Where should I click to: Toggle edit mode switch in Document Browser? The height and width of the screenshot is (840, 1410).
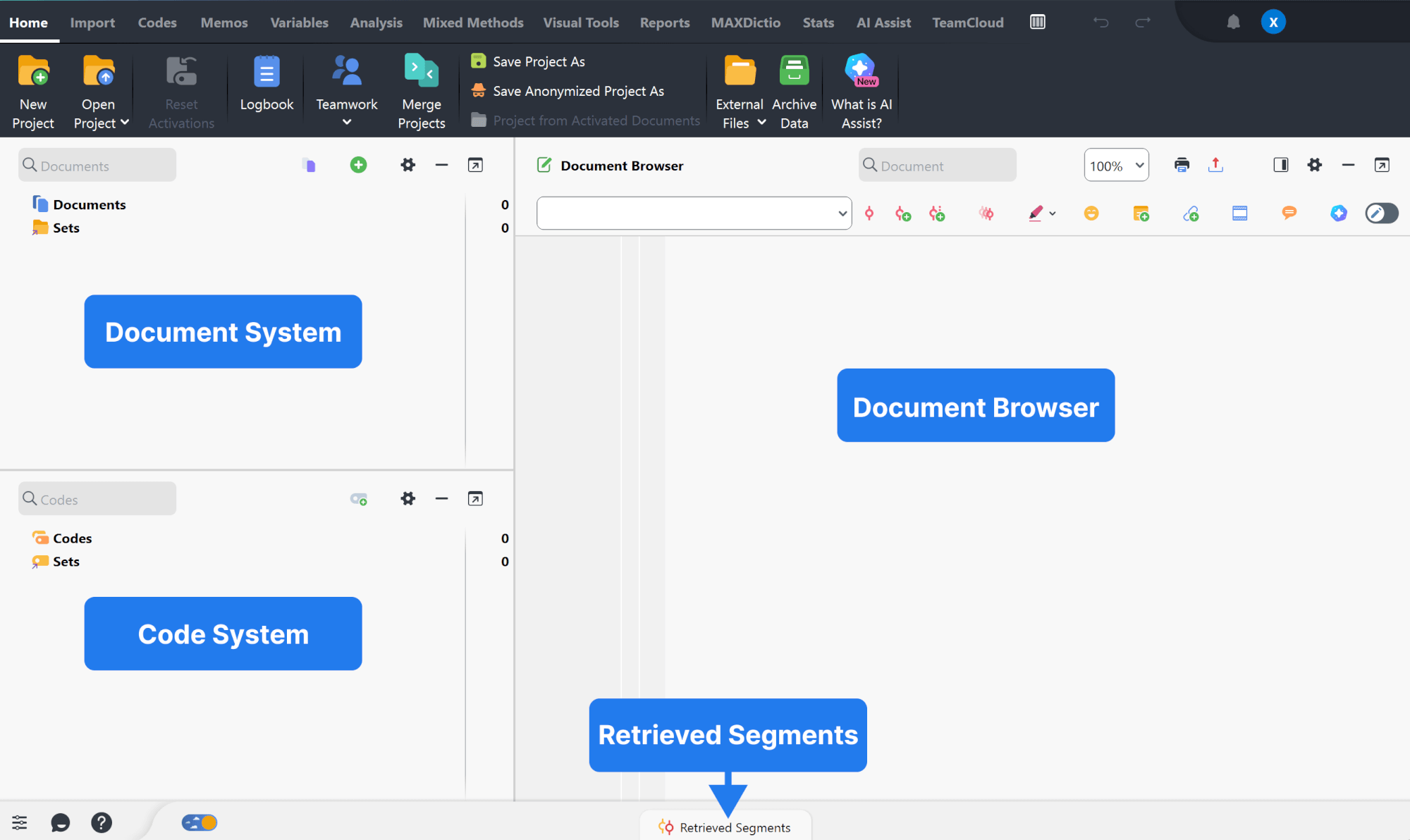(1381, 214)
